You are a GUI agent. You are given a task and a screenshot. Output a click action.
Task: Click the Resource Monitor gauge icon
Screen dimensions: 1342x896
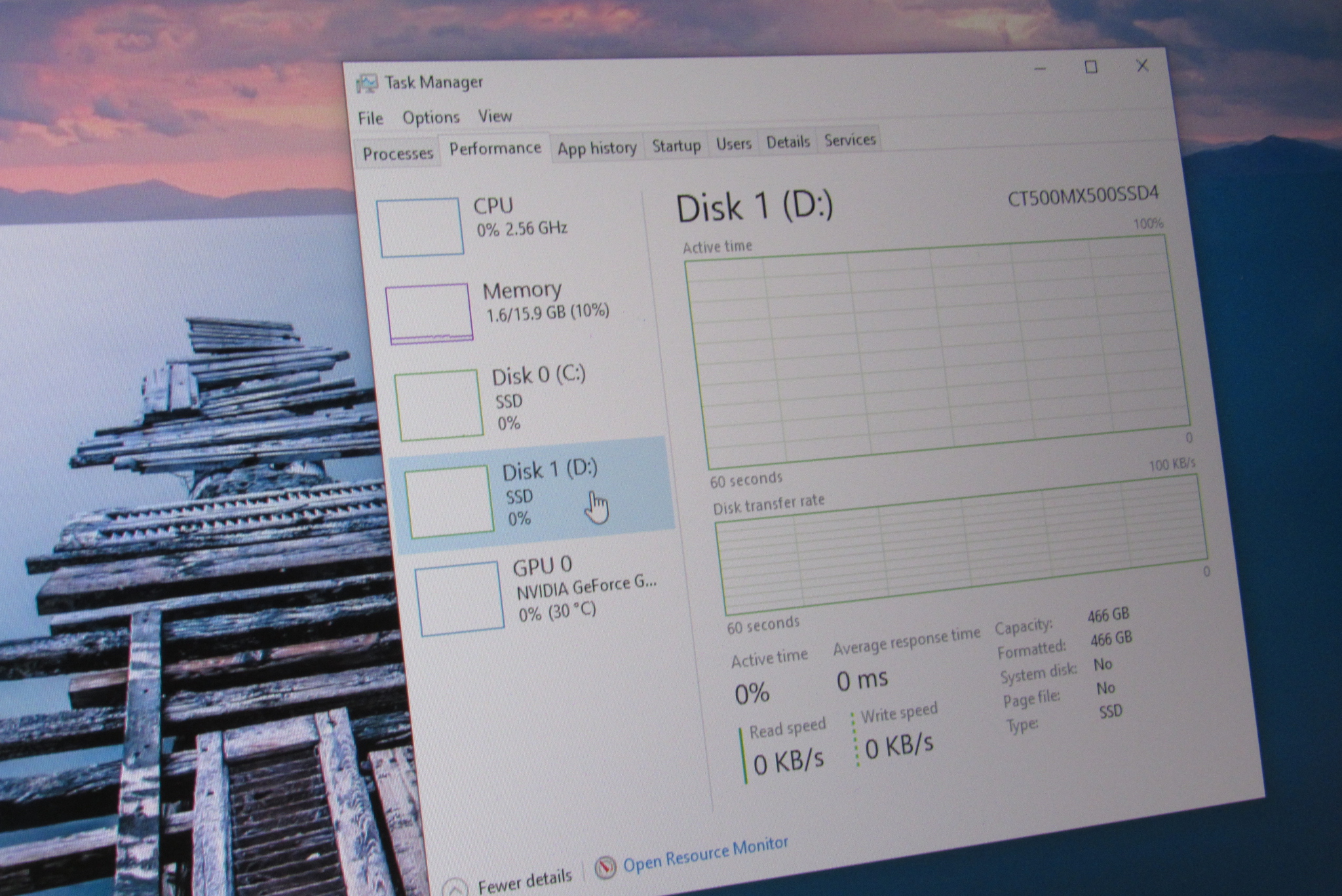pos(605,868)
